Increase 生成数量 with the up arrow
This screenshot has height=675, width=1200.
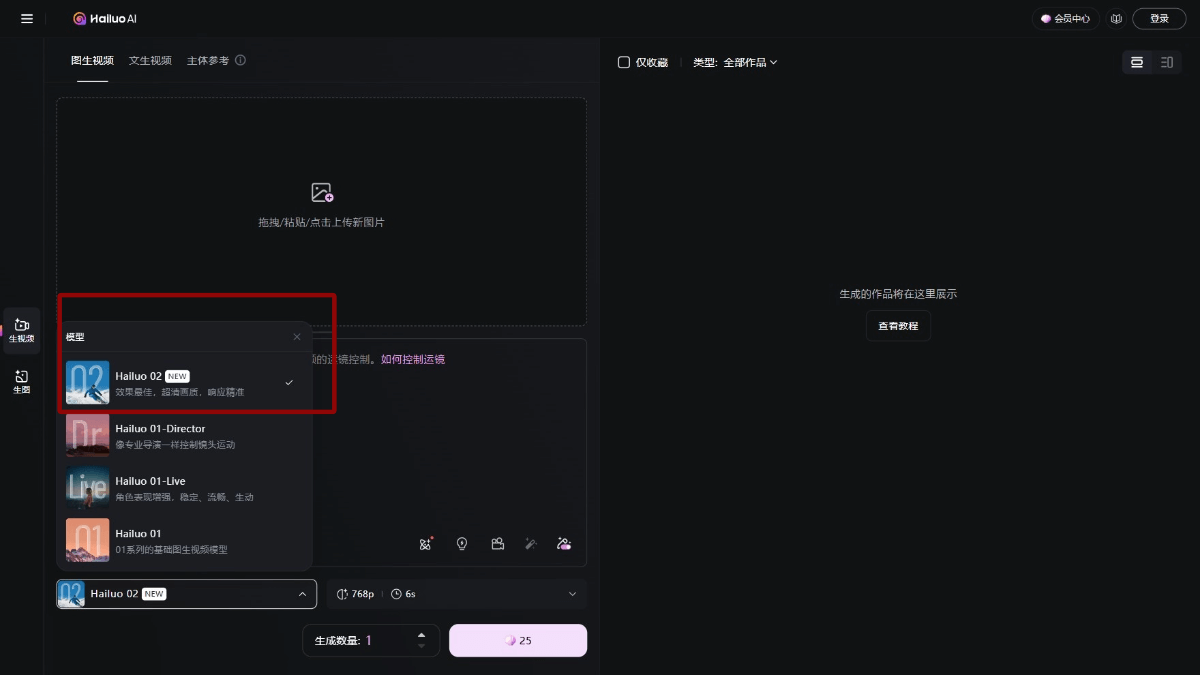[421, 634]
